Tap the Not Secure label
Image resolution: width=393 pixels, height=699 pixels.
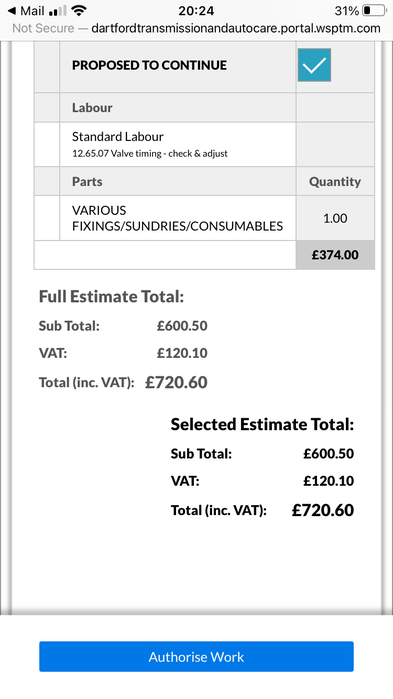43,29
